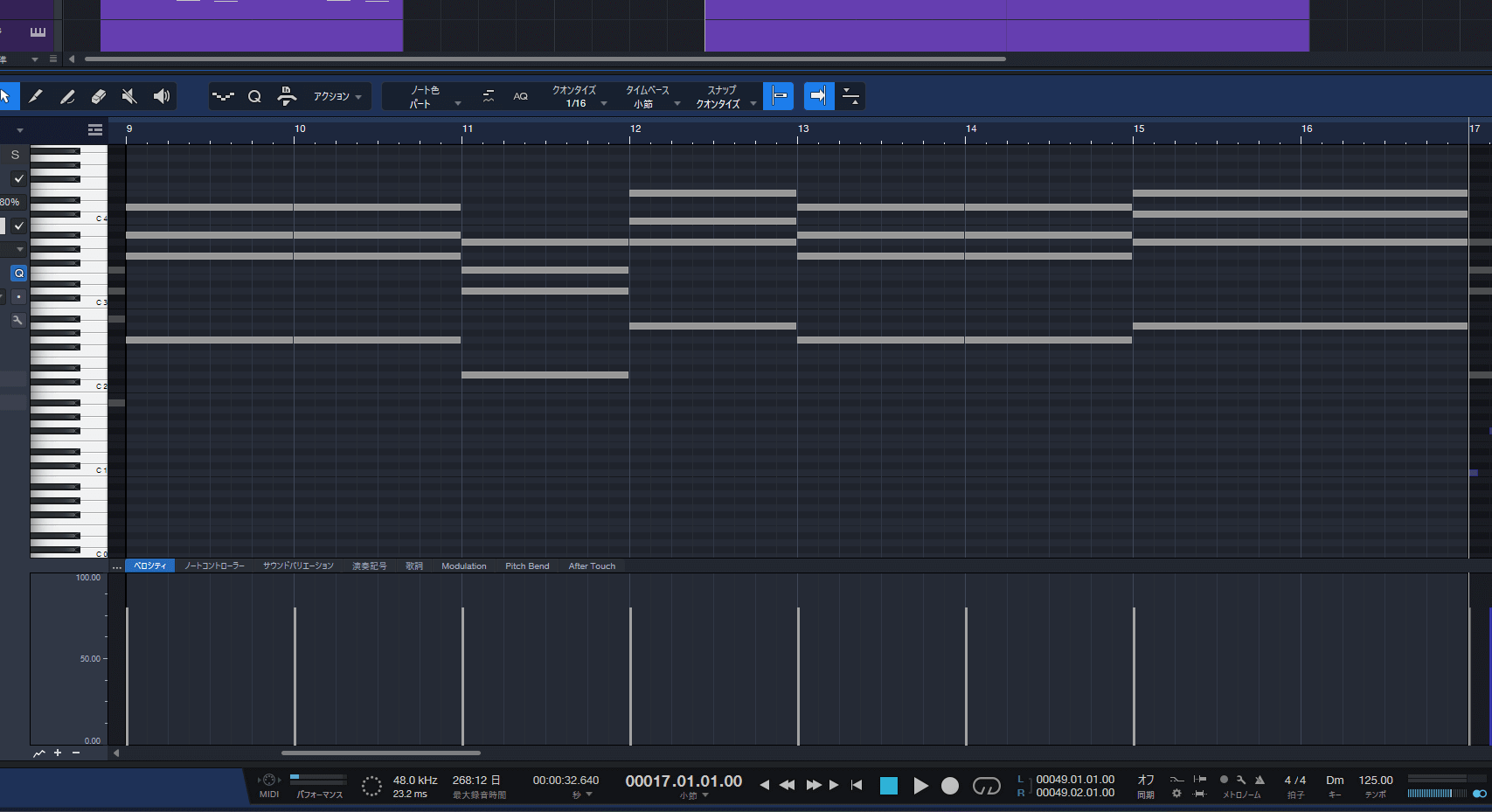Click the ... automation lane options button
The height and width of the screenshot is (812, 1492).
(117, 566)
